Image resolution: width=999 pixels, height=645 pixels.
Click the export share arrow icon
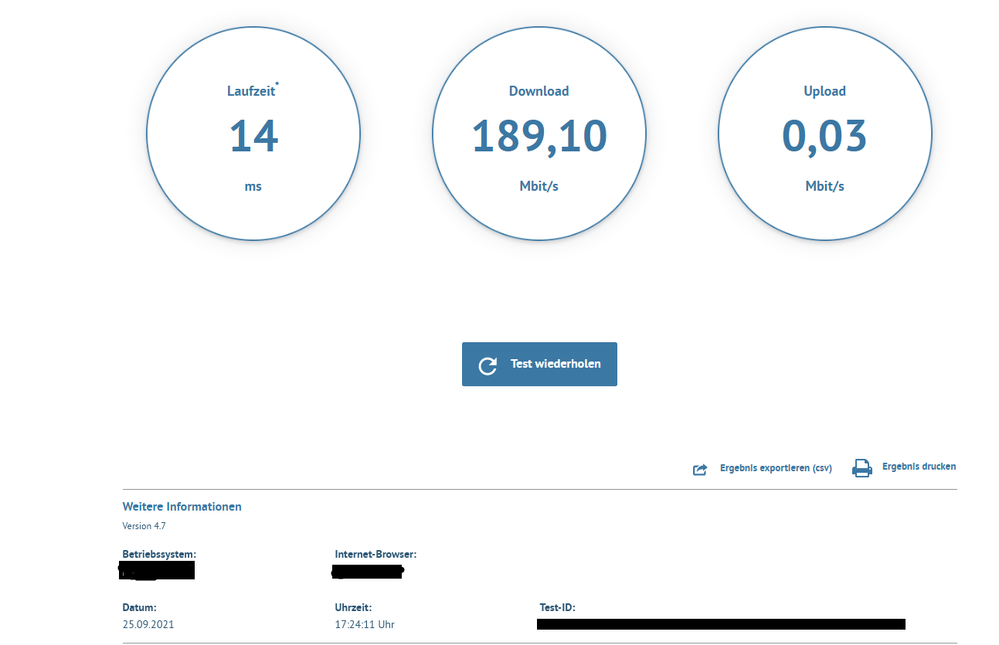(700, 470)
